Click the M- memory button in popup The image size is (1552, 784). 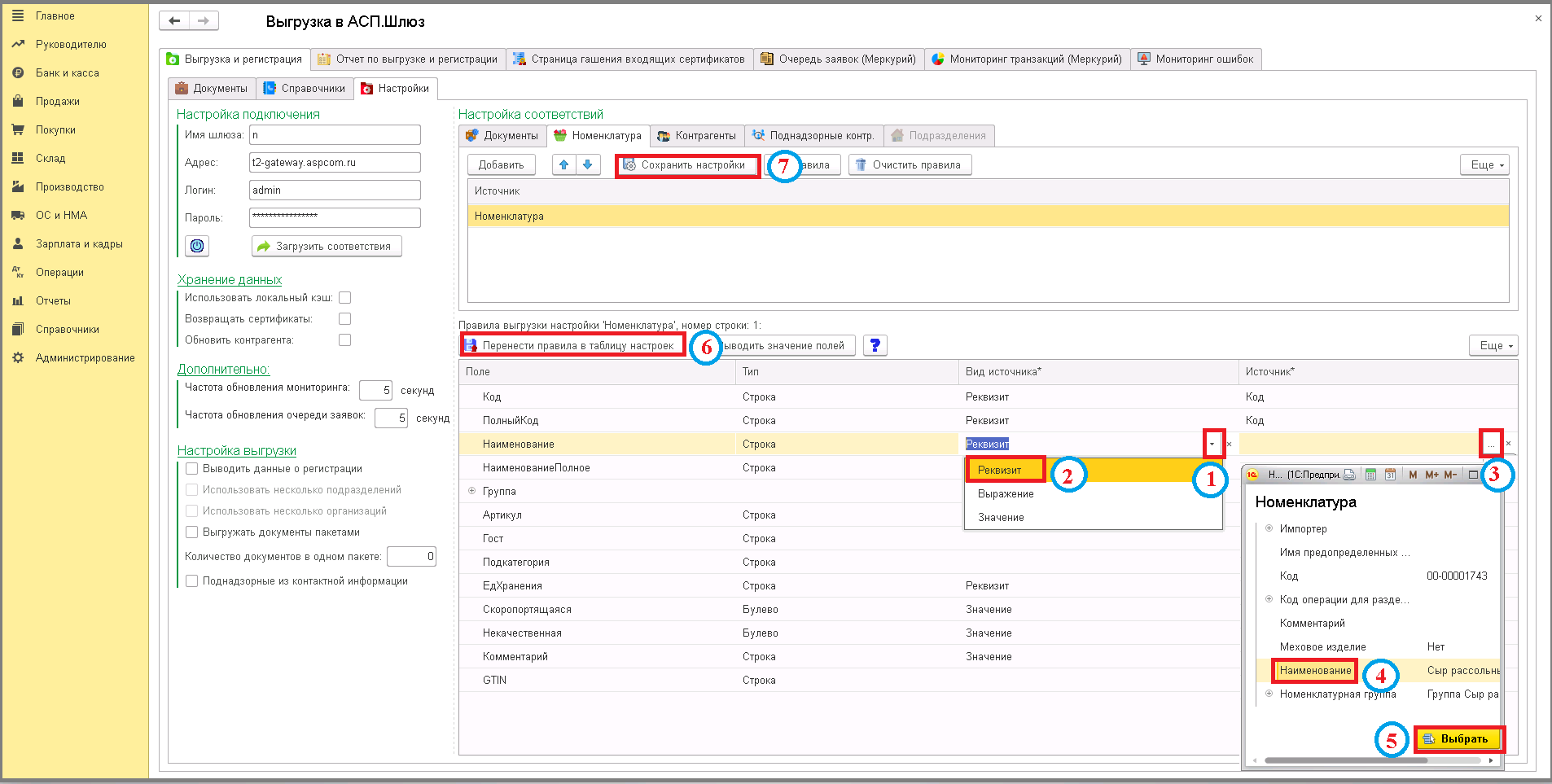click(1450, 475)
